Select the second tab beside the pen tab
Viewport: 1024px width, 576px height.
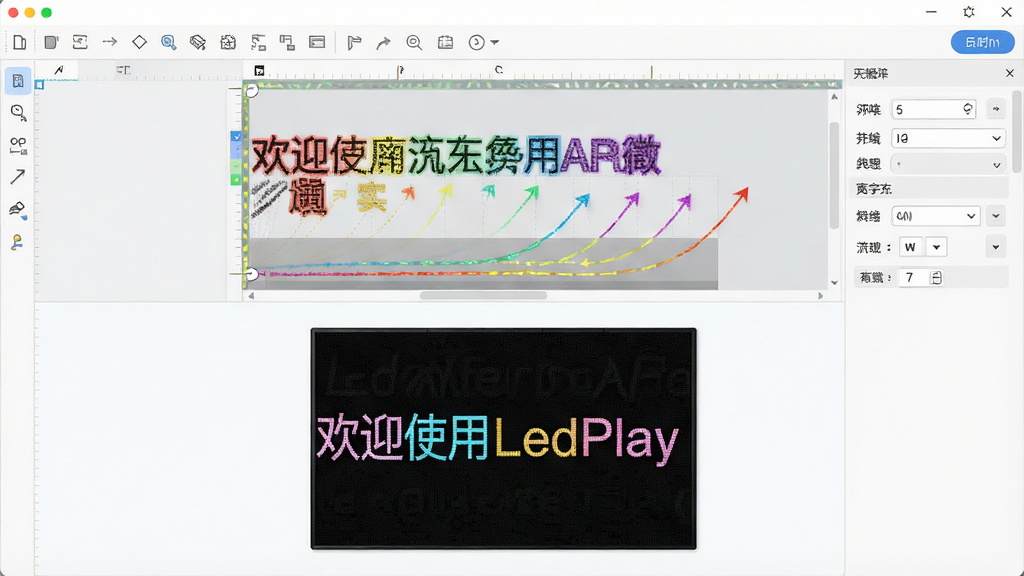coord(123,70)
